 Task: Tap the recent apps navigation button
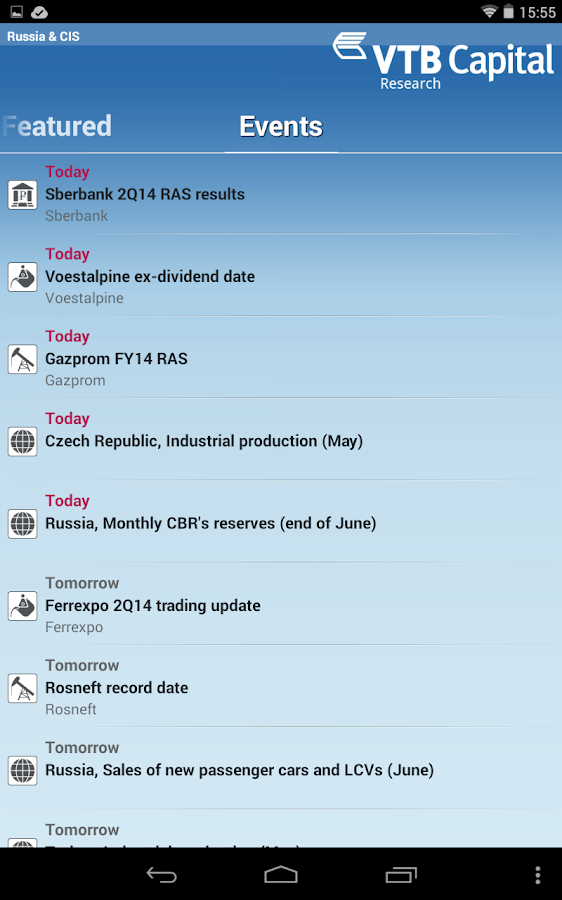[x=401, y=874]
